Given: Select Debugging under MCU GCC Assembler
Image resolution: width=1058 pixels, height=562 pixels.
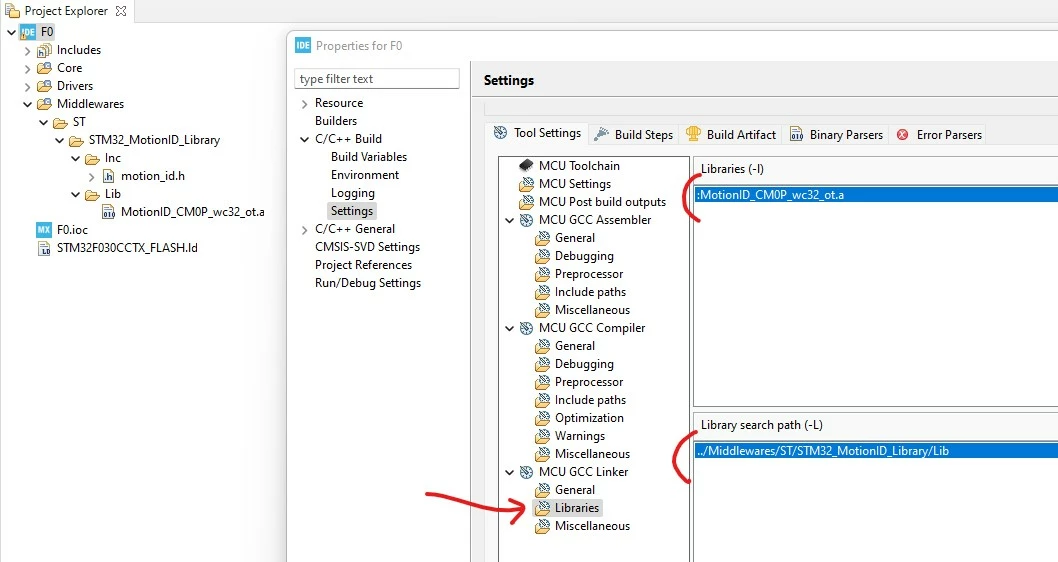Looking at the screenshot, I should coord(584,256).
